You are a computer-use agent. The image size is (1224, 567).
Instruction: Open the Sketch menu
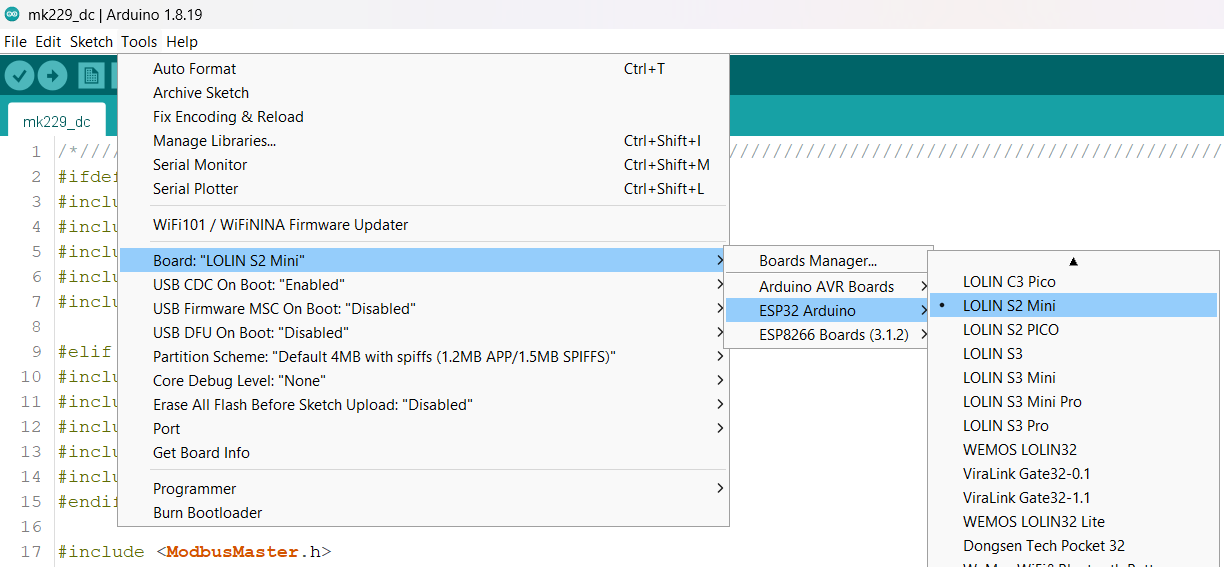(91, 42)
